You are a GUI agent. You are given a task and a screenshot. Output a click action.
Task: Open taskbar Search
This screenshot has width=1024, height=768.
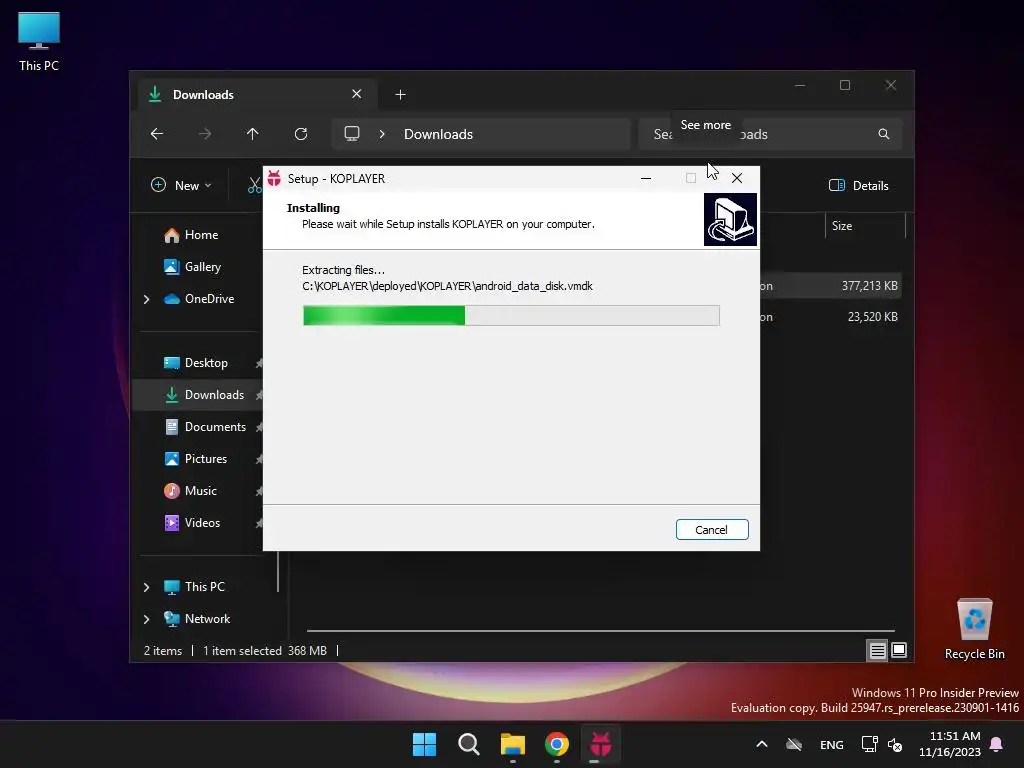coord(468,744)
